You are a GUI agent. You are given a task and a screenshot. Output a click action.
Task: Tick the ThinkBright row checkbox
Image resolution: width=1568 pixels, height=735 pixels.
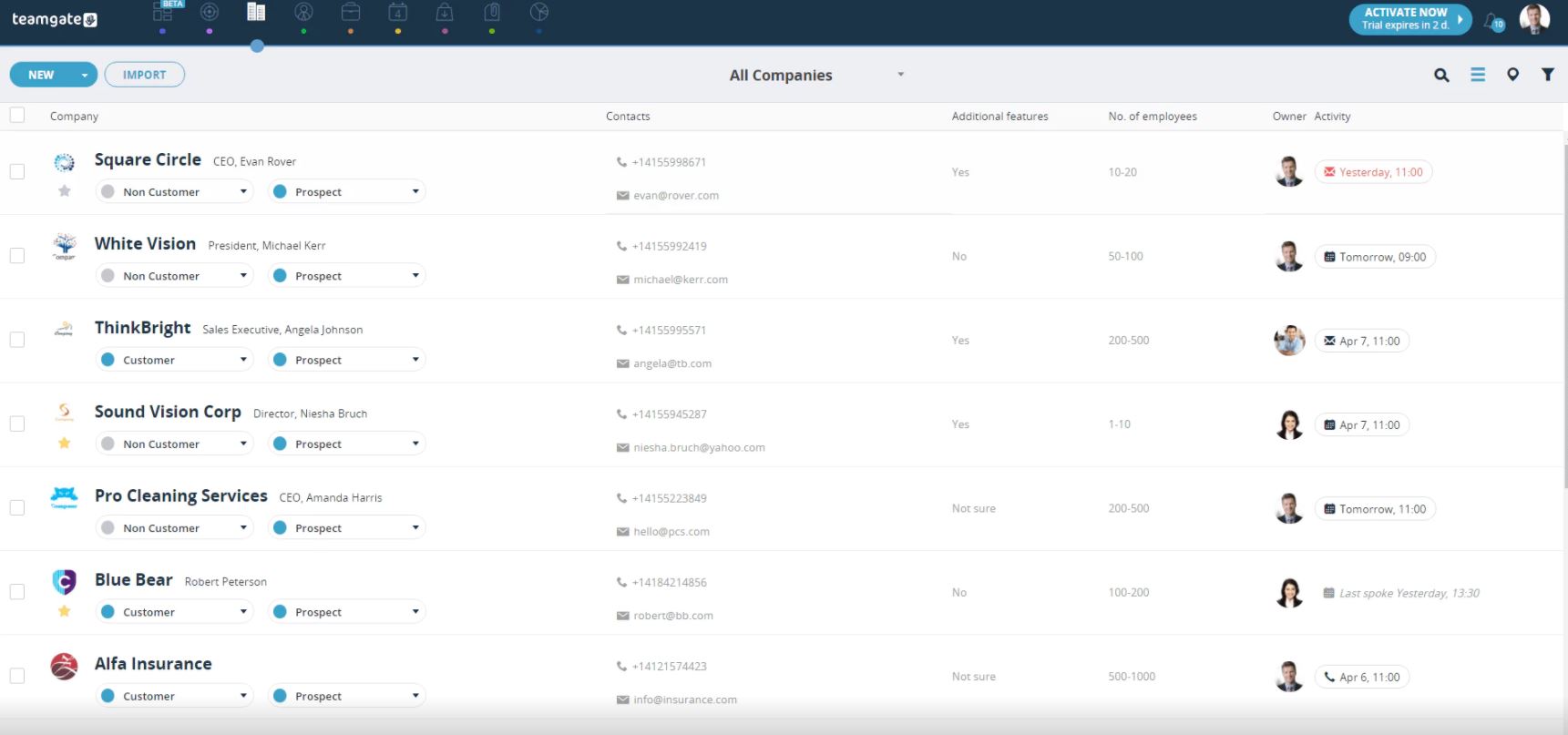coord(17,340)
